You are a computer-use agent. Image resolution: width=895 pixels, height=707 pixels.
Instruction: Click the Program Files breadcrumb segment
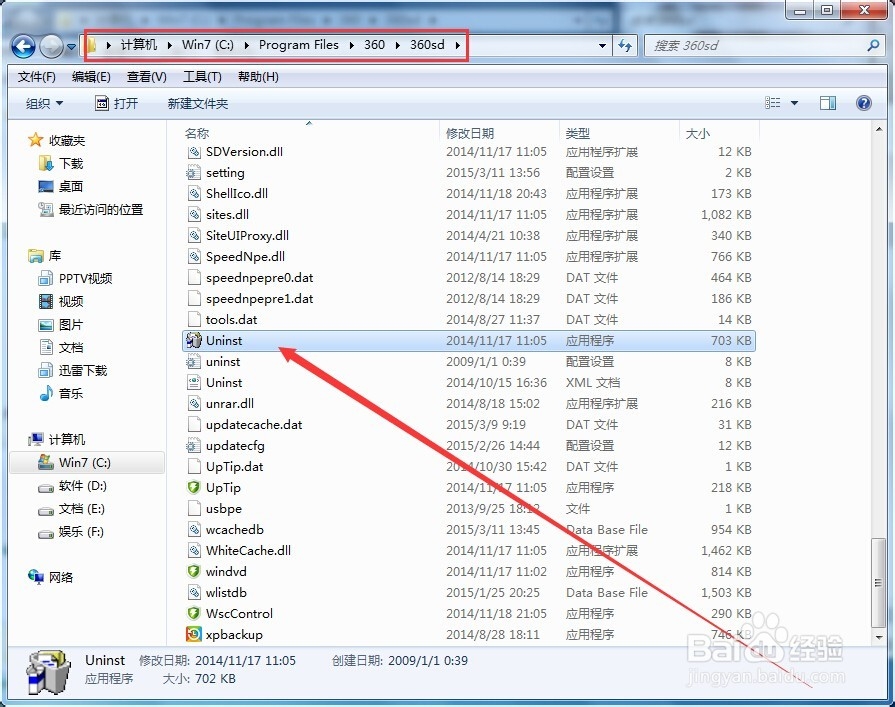[299, 45]
